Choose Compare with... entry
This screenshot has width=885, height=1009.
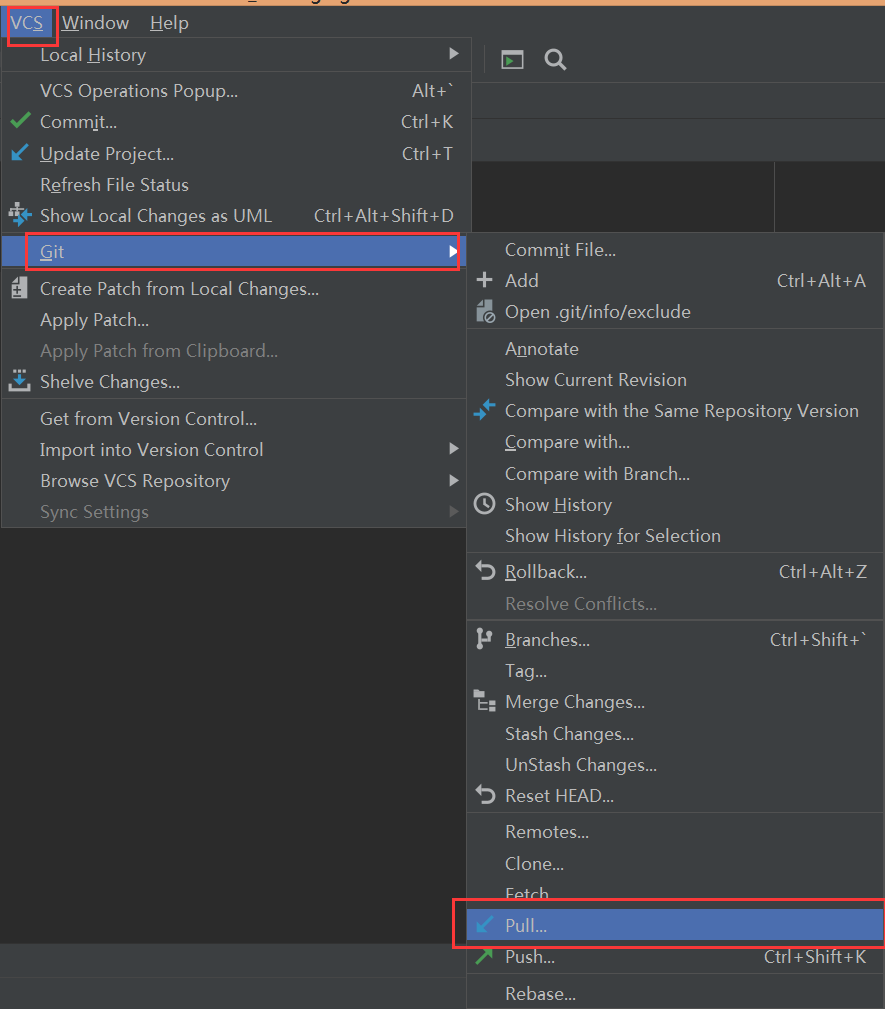coord(675,442)
